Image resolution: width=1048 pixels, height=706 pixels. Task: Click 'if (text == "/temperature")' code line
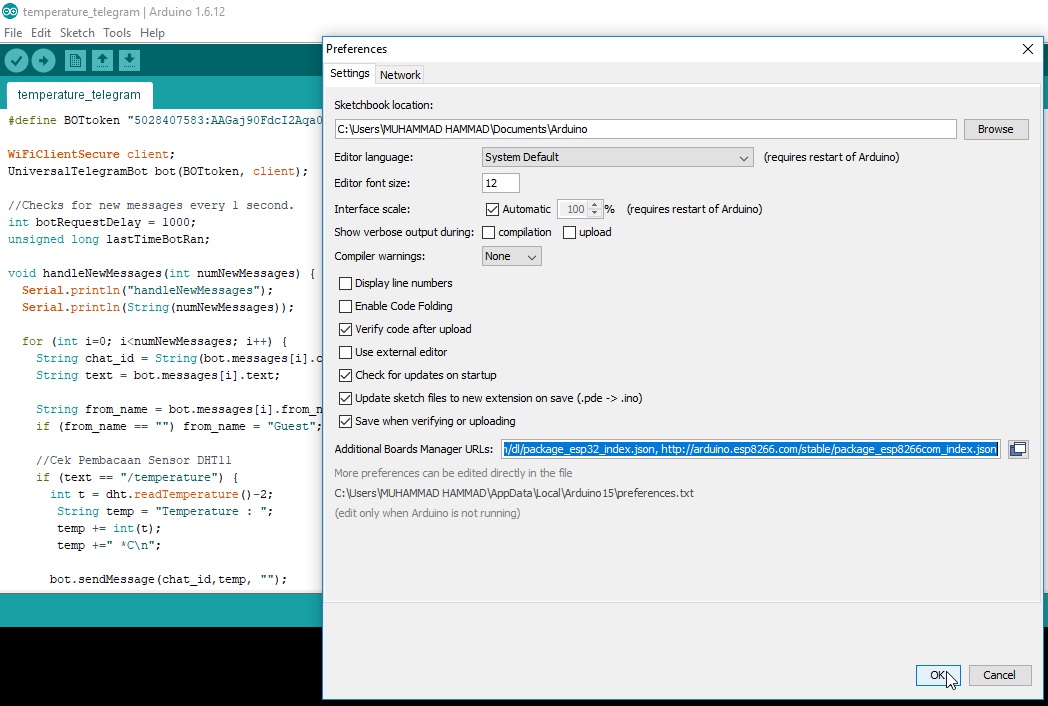coord(137,477)
